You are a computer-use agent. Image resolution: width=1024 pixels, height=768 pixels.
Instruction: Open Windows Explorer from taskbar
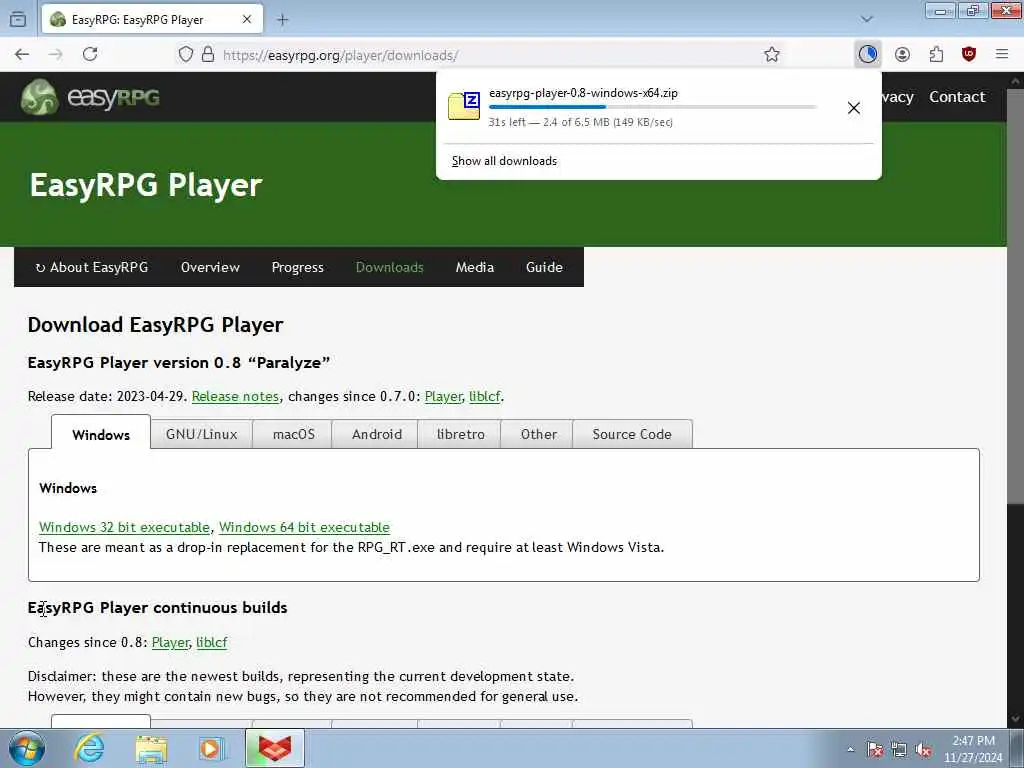pyautogui.click(x=151, y=748)
